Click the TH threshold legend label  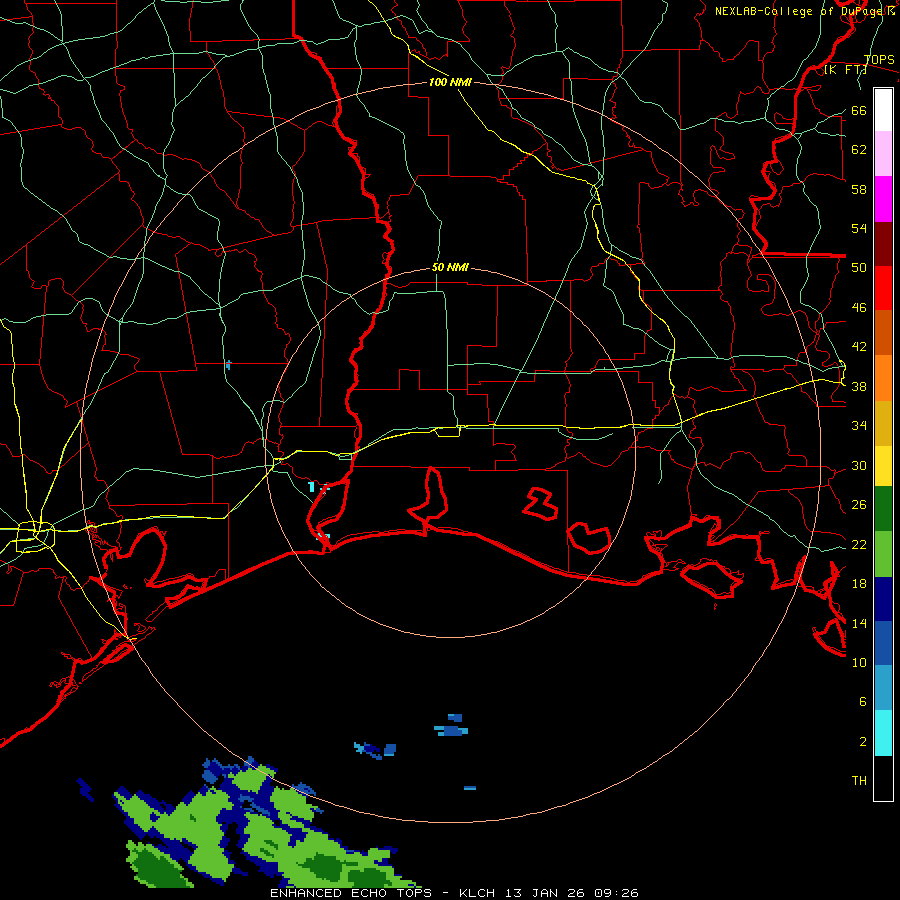coord(859,781)
